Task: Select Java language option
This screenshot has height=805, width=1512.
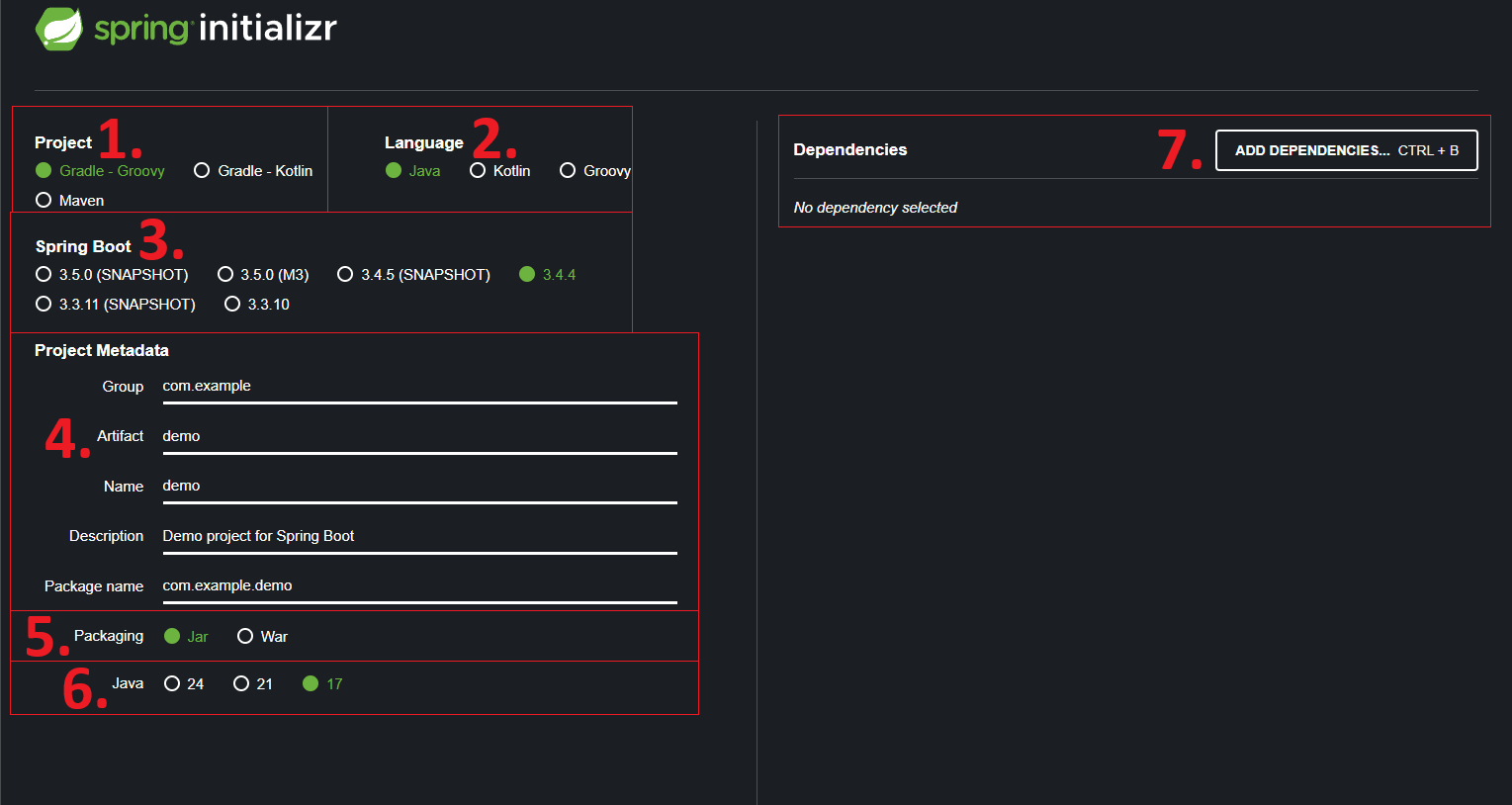Action: [x=412, y=170]
